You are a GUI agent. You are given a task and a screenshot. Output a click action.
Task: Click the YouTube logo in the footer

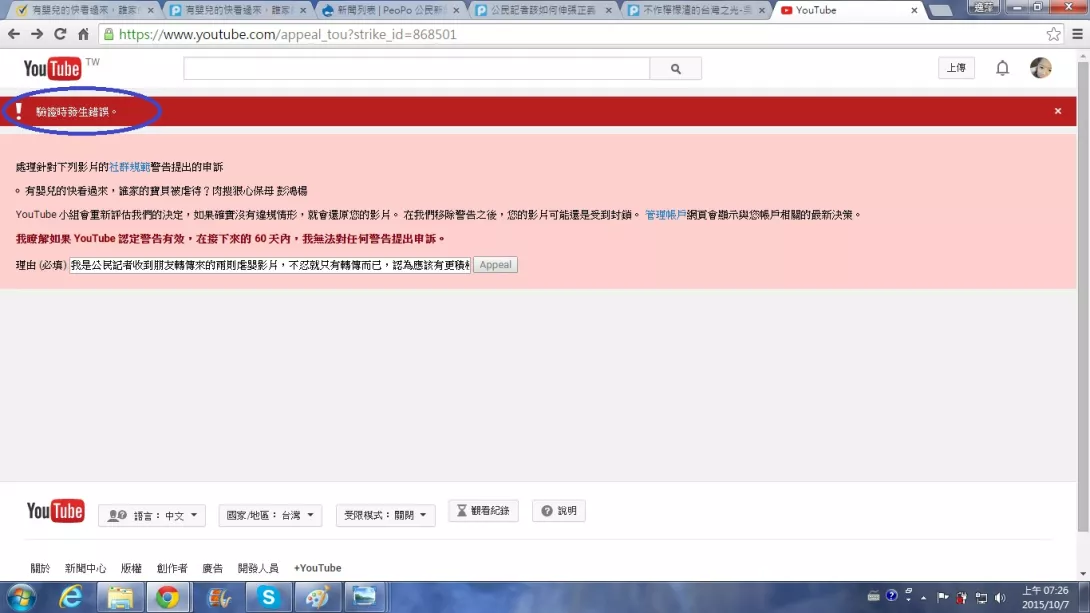point(56,511)
